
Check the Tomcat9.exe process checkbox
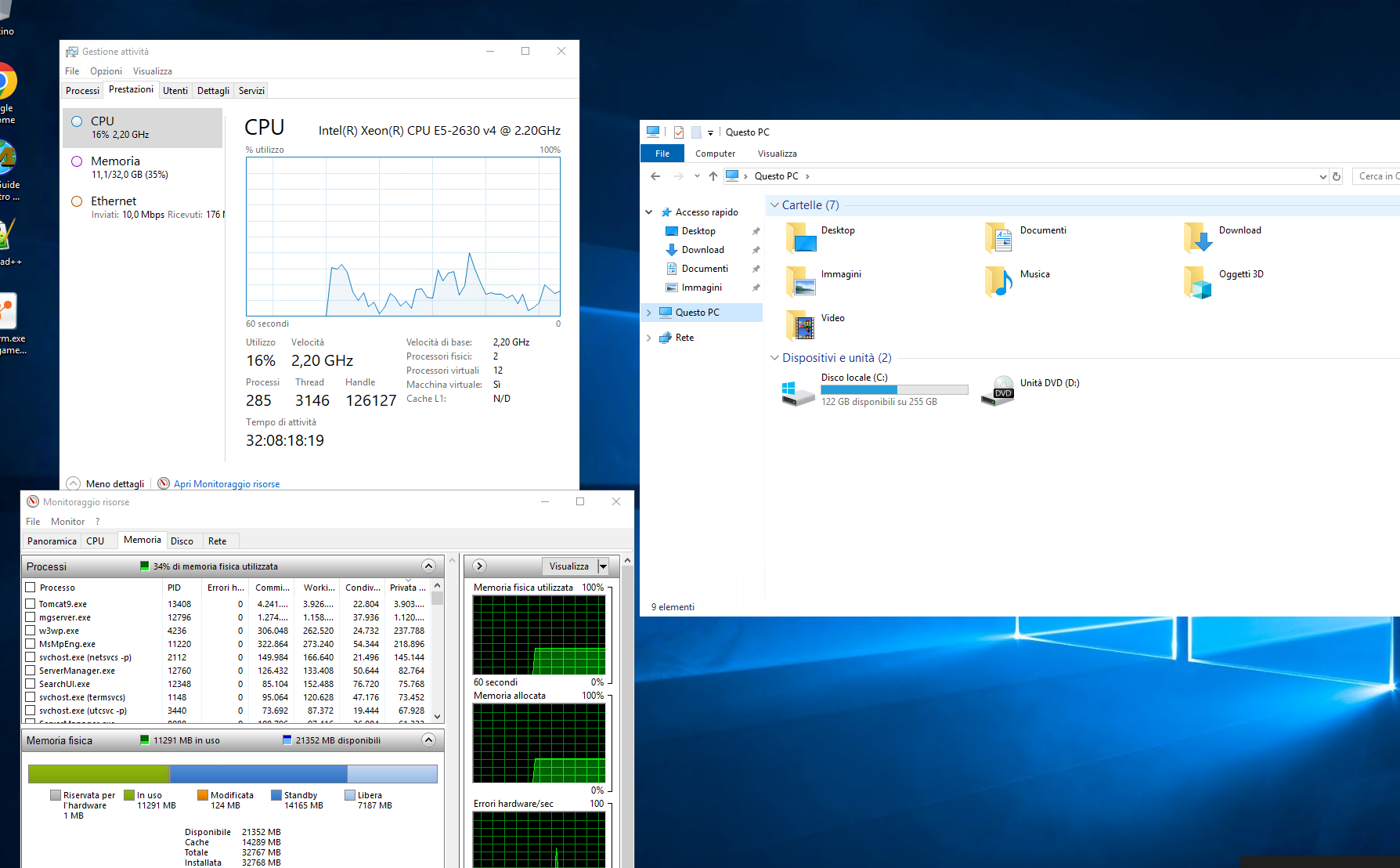tap(31, 604)
